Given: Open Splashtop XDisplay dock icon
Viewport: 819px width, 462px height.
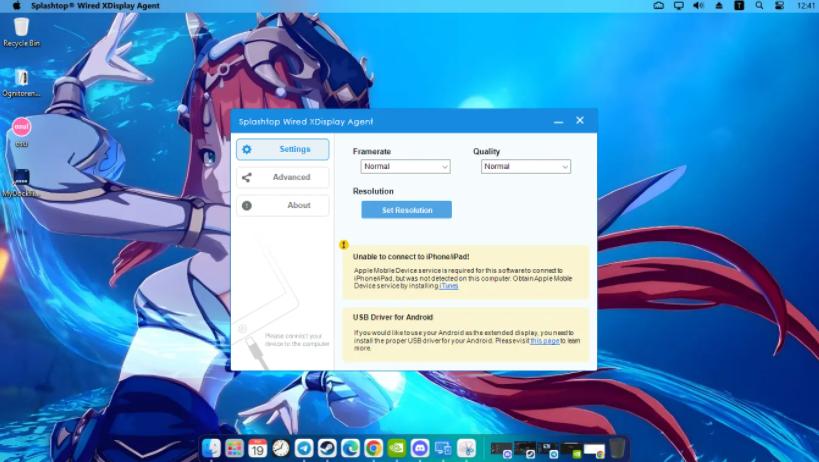Looking at the screenshot, I should pos(443,448).
